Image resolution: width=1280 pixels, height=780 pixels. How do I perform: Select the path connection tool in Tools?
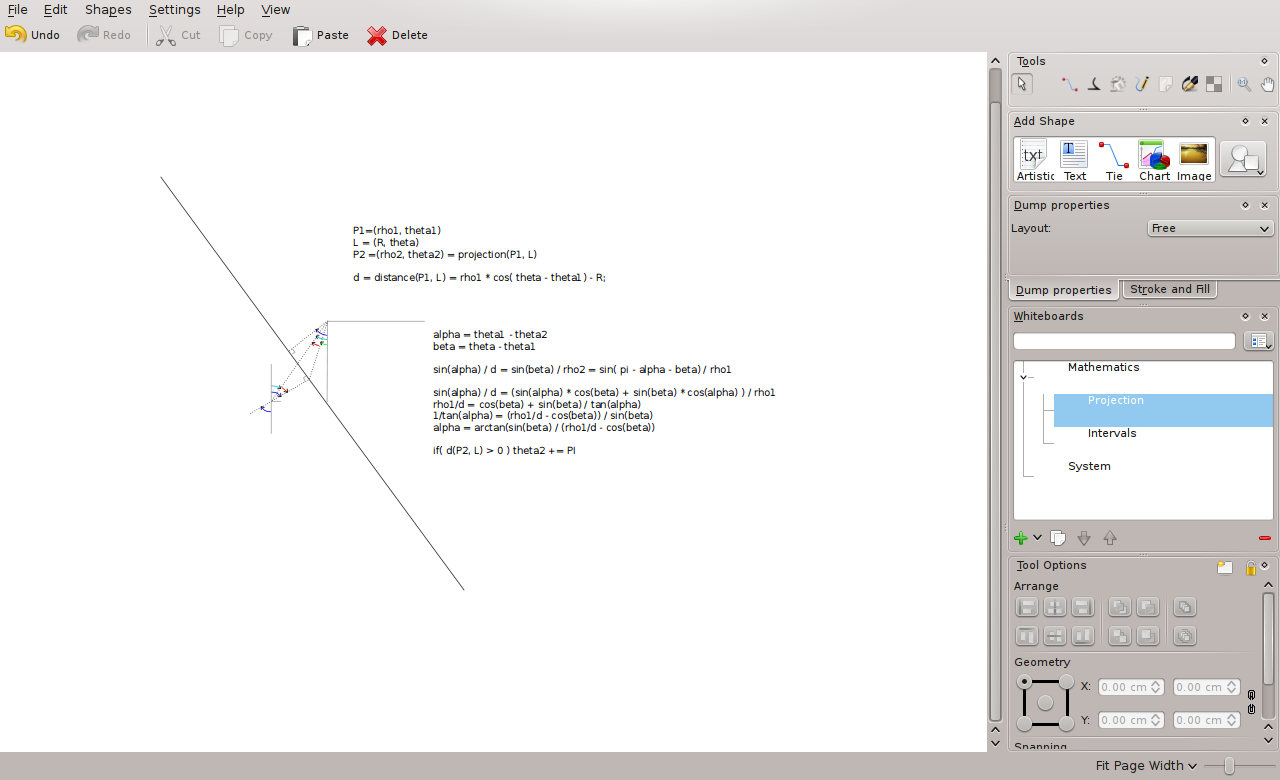pos(1069,85)
